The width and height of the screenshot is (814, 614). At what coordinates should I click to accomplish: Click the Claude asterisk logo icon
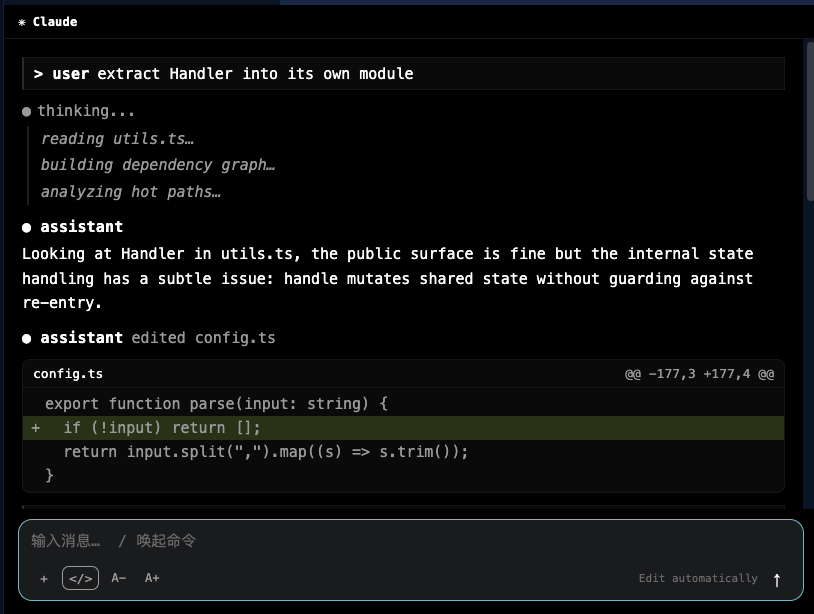click(22, 22)
